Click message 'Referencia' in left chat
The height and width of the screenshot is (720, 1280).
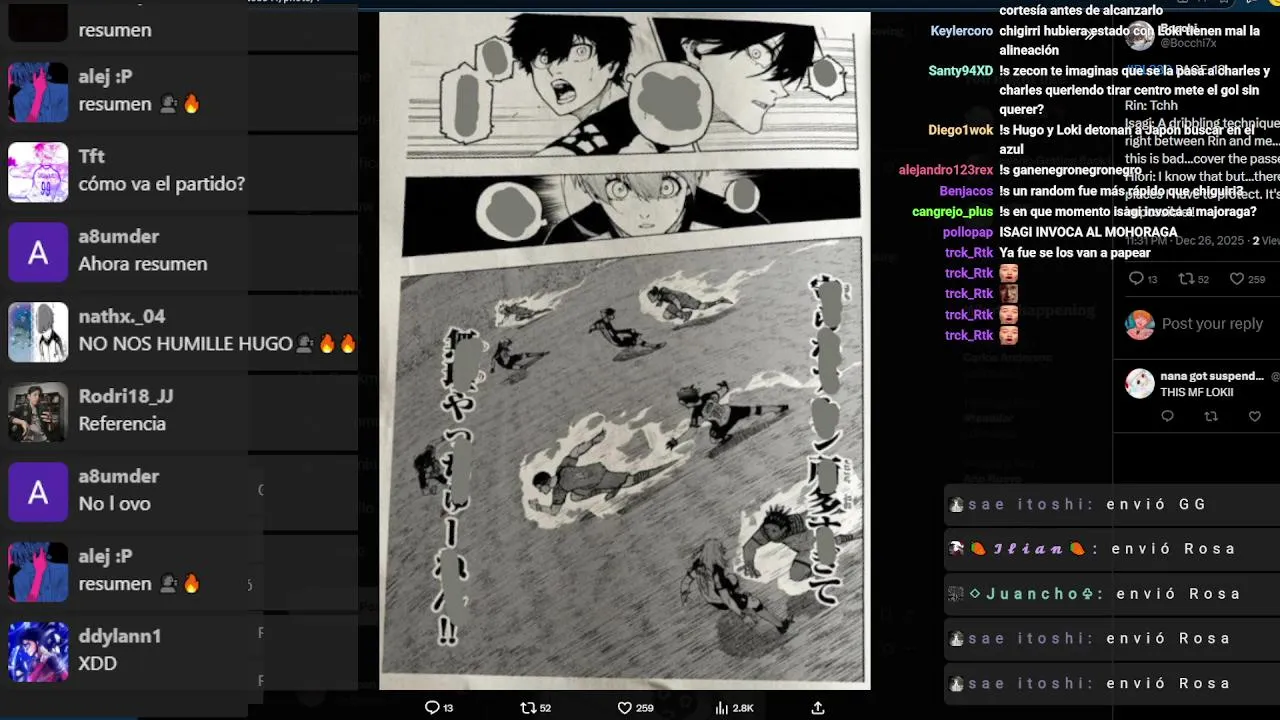[122, 424]
